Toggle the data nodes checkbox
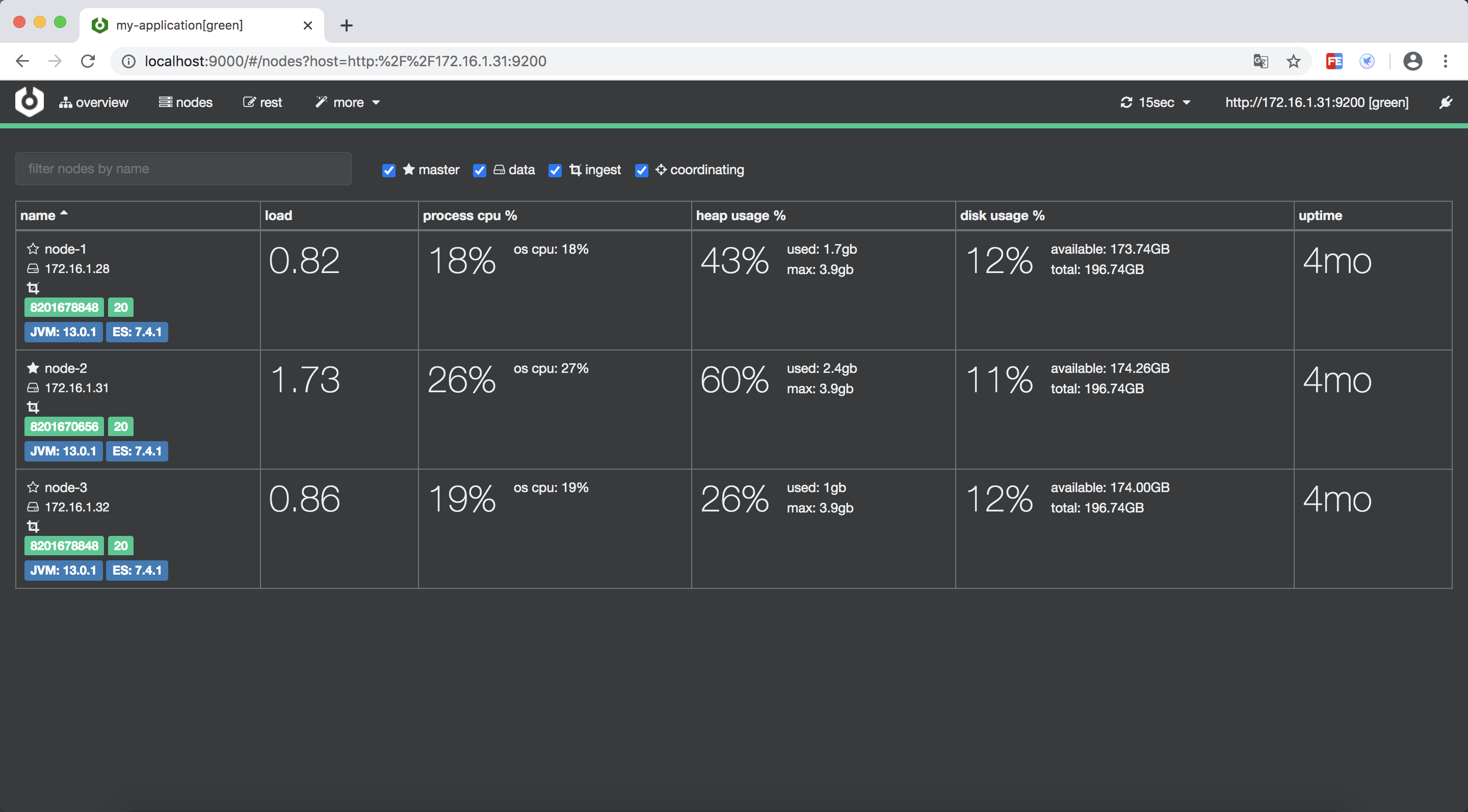The image size is (1468, 812). (x=479, y=170)
